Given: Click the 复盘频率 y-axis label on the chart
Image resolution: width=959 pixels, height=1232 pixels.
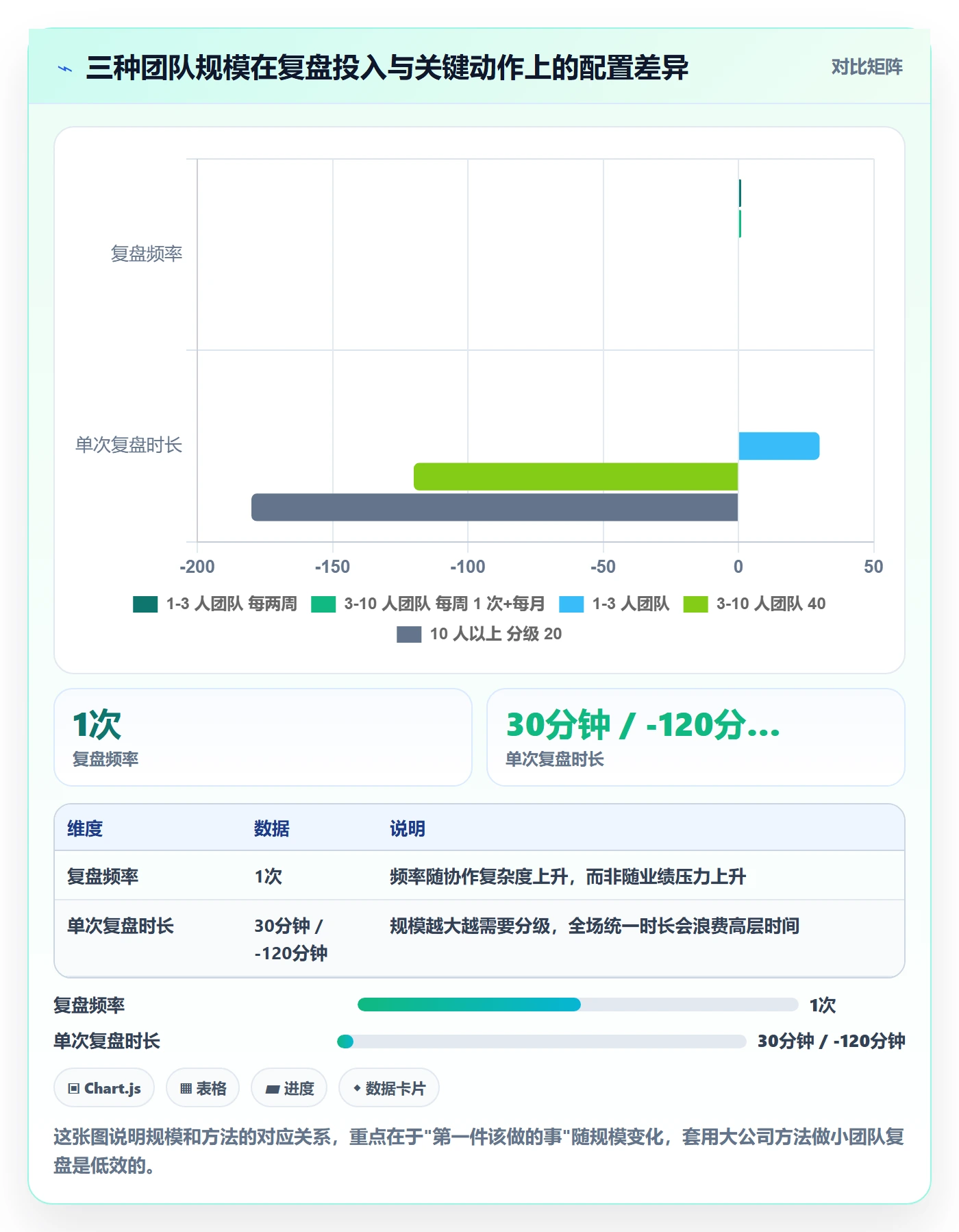Looking at the screenshot, I should [147, 254].
